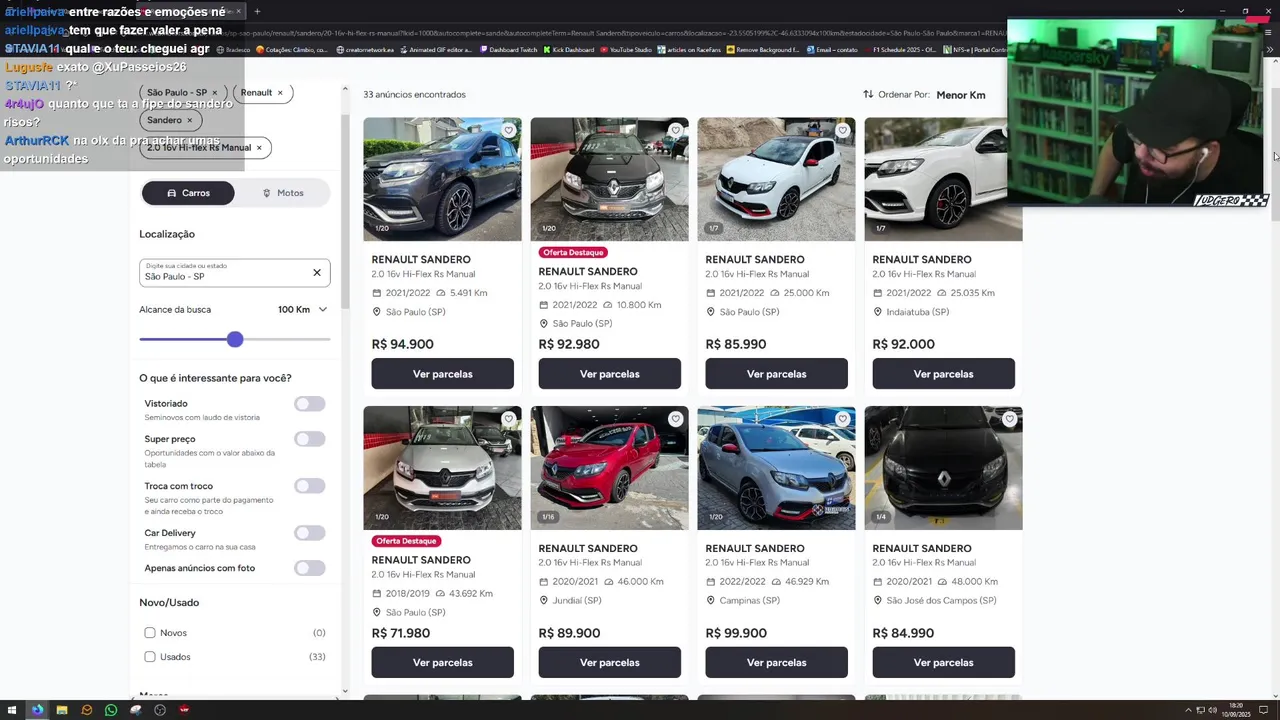This screenshot has width=1280, height=720.
Task: Click Ver parcelas for Indaiatuba R$ 92.000 car
Action: 943,374
